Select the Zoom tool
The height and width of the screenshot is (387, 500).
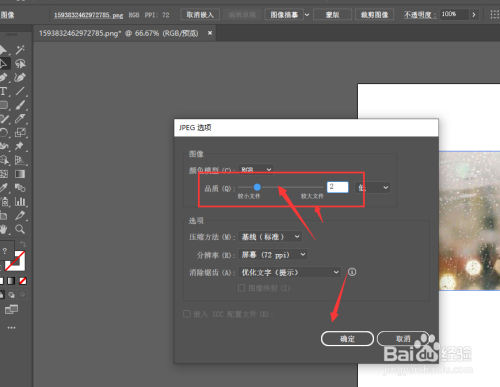tap(20, 229)
